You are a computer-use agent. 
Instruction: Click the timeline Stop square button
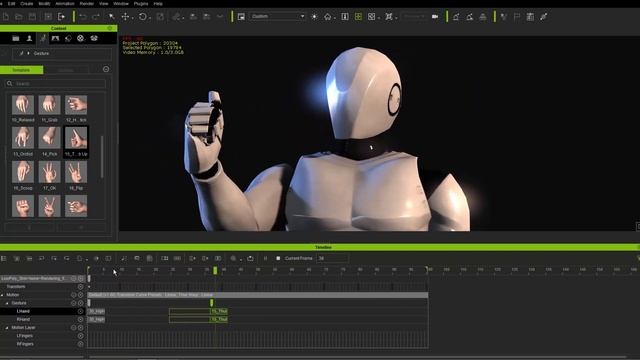[278, 258]
